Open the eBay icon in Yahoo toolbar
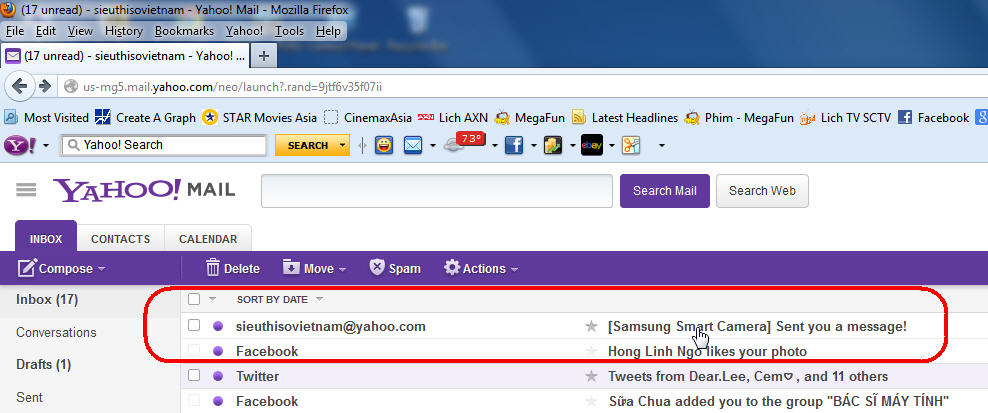 click(591, 145)
